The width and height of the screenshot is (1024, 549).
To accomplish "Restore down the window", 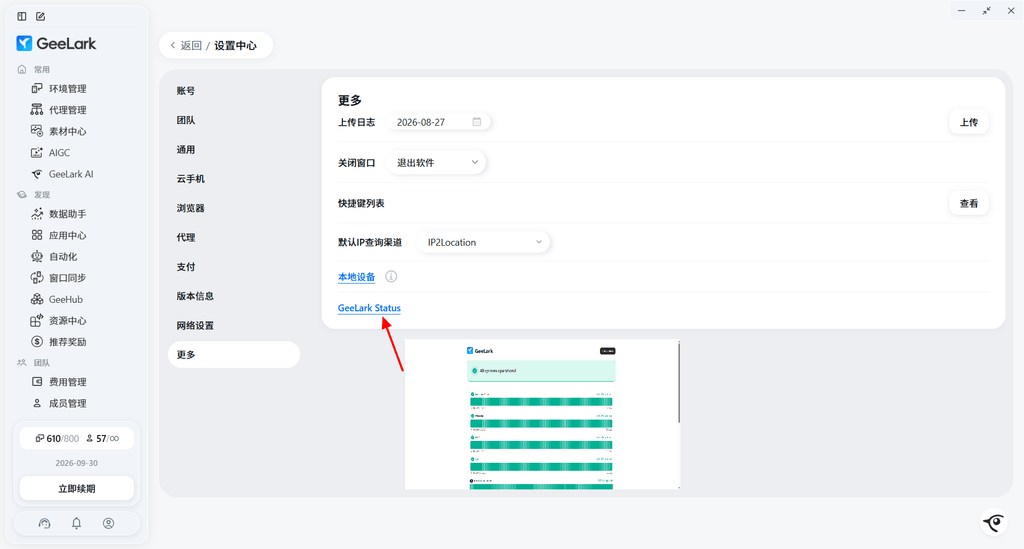I will click(x=986, y=10).
